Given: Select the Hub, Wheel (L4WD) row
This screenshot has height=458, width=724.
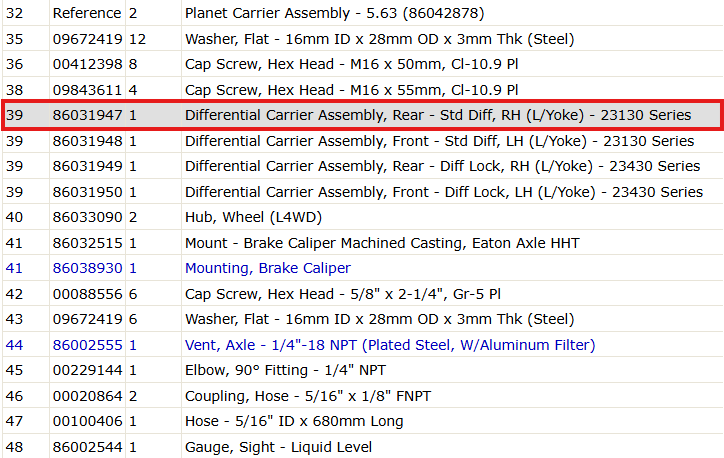Looking at the screenshot, I should tap(362, 217).
